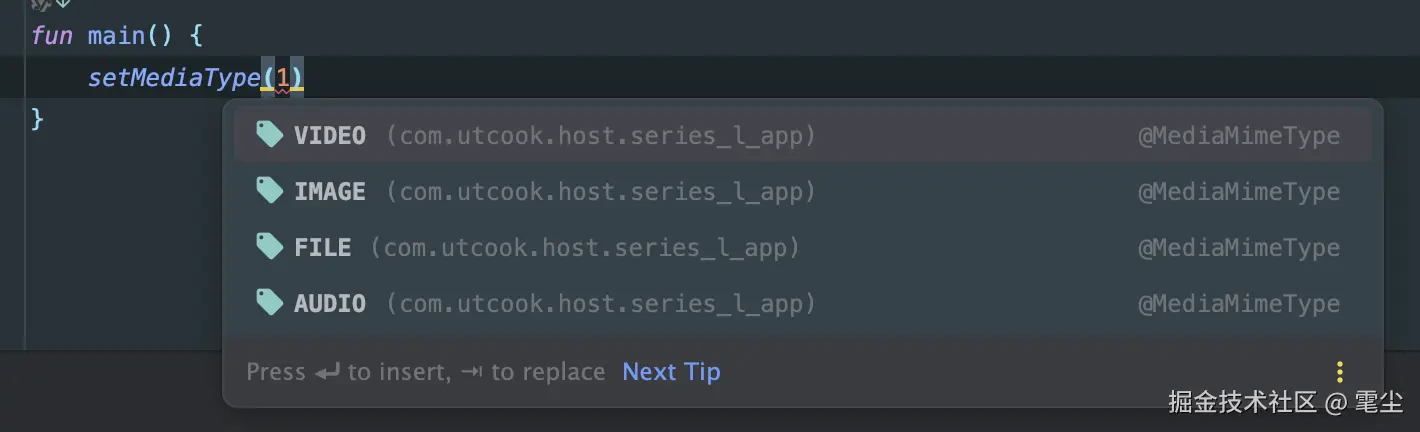Click the Next Tip link
The height and width of the screenshot is (432, 1420).
(671, 372)
